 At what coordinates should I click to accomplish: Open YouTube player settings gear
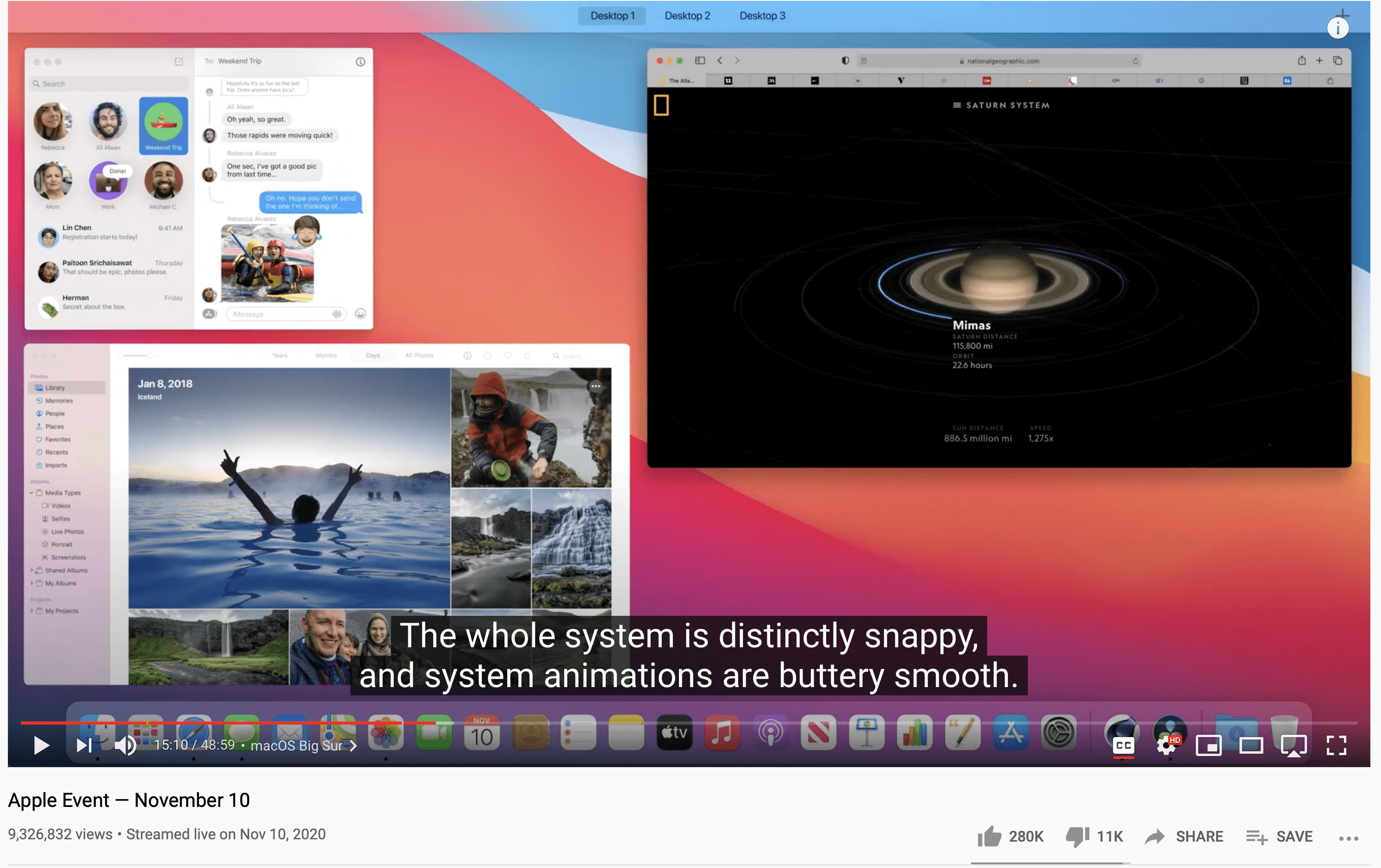click(1167, 745)
